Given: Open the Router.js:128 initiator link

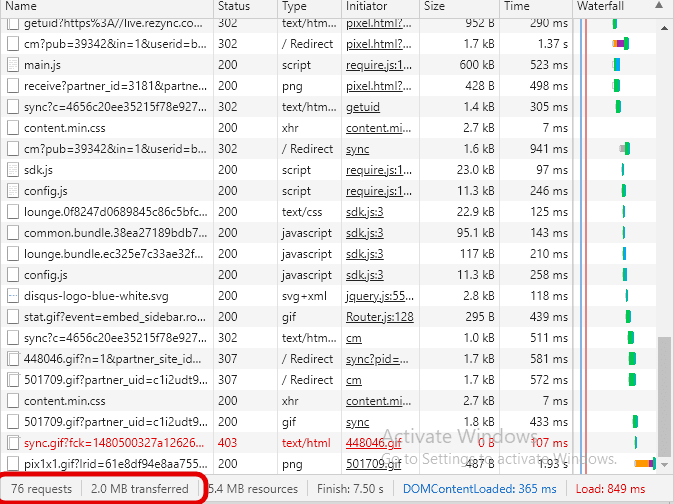Looking at the screenshot, I should coord(380,317).
